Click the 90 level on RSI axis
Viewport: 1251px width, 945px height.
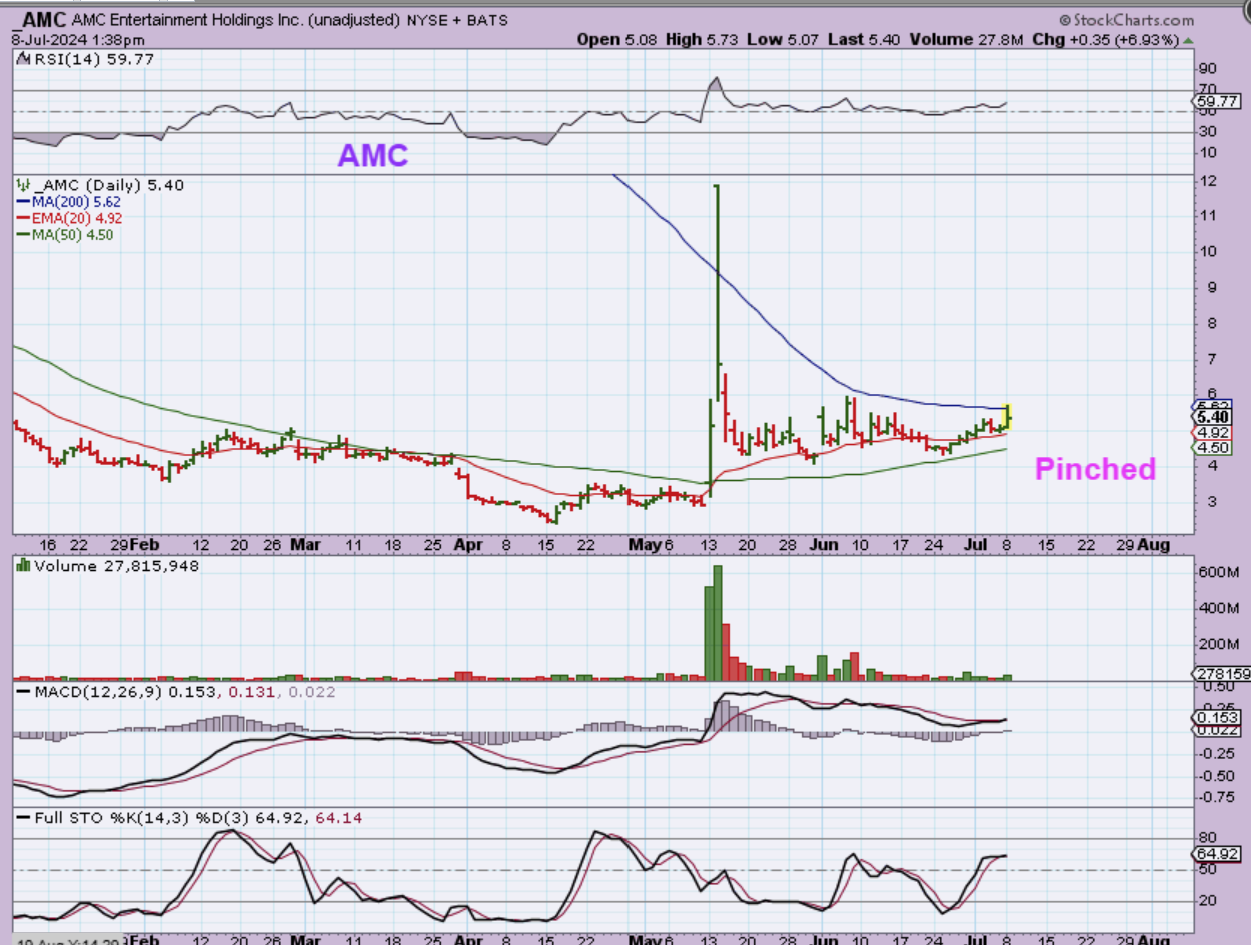pos(1209,69)
